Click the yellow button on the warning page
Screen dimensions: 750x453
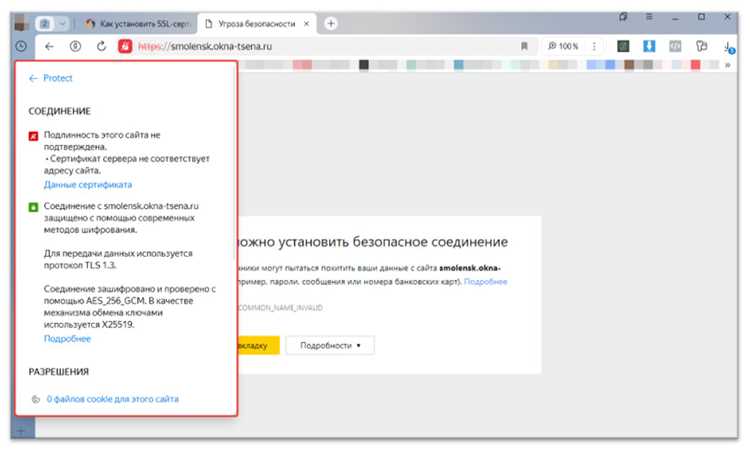tap(259, 345)
